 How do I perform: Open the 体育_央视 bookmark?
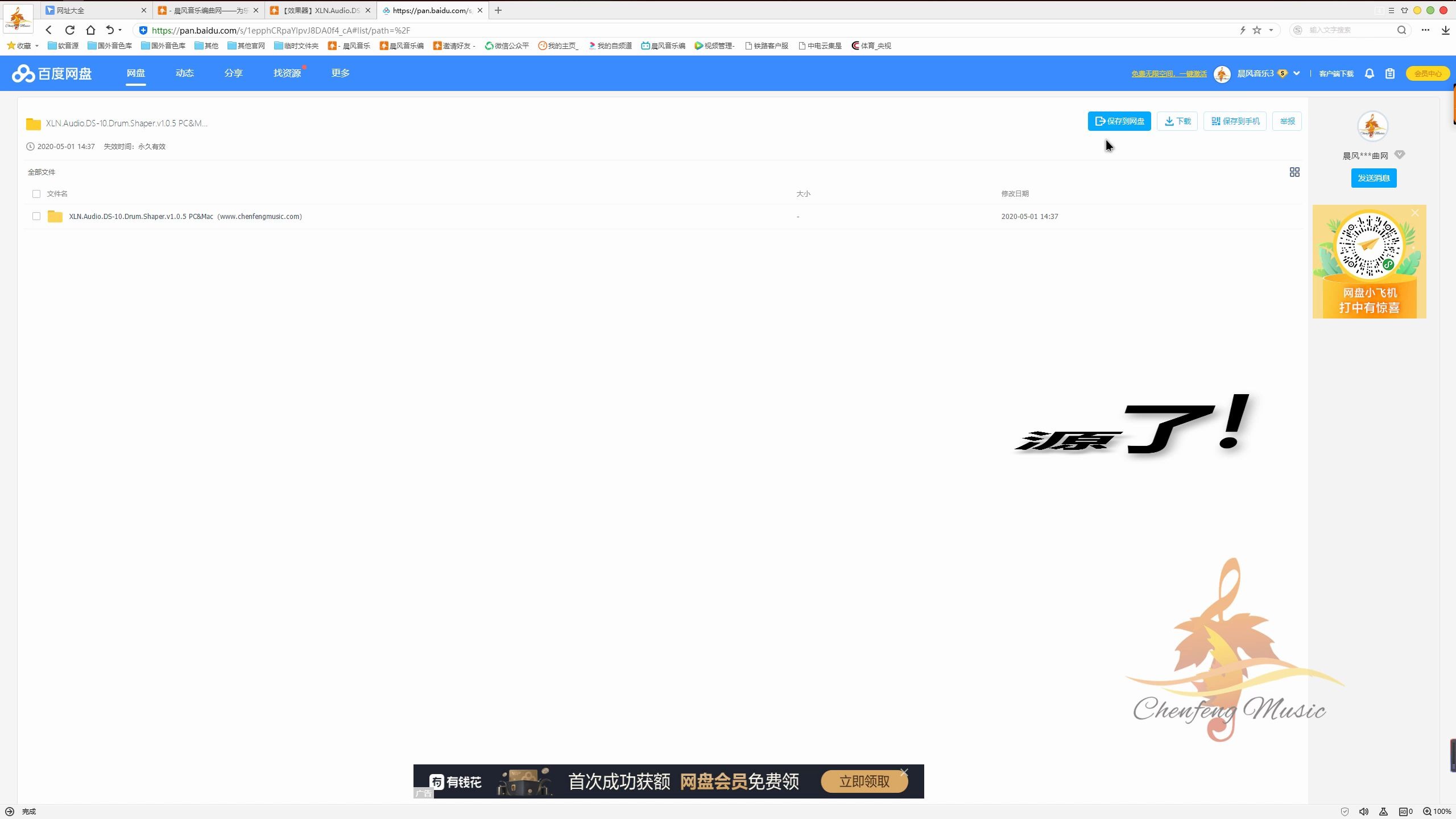tap(871, 45)
